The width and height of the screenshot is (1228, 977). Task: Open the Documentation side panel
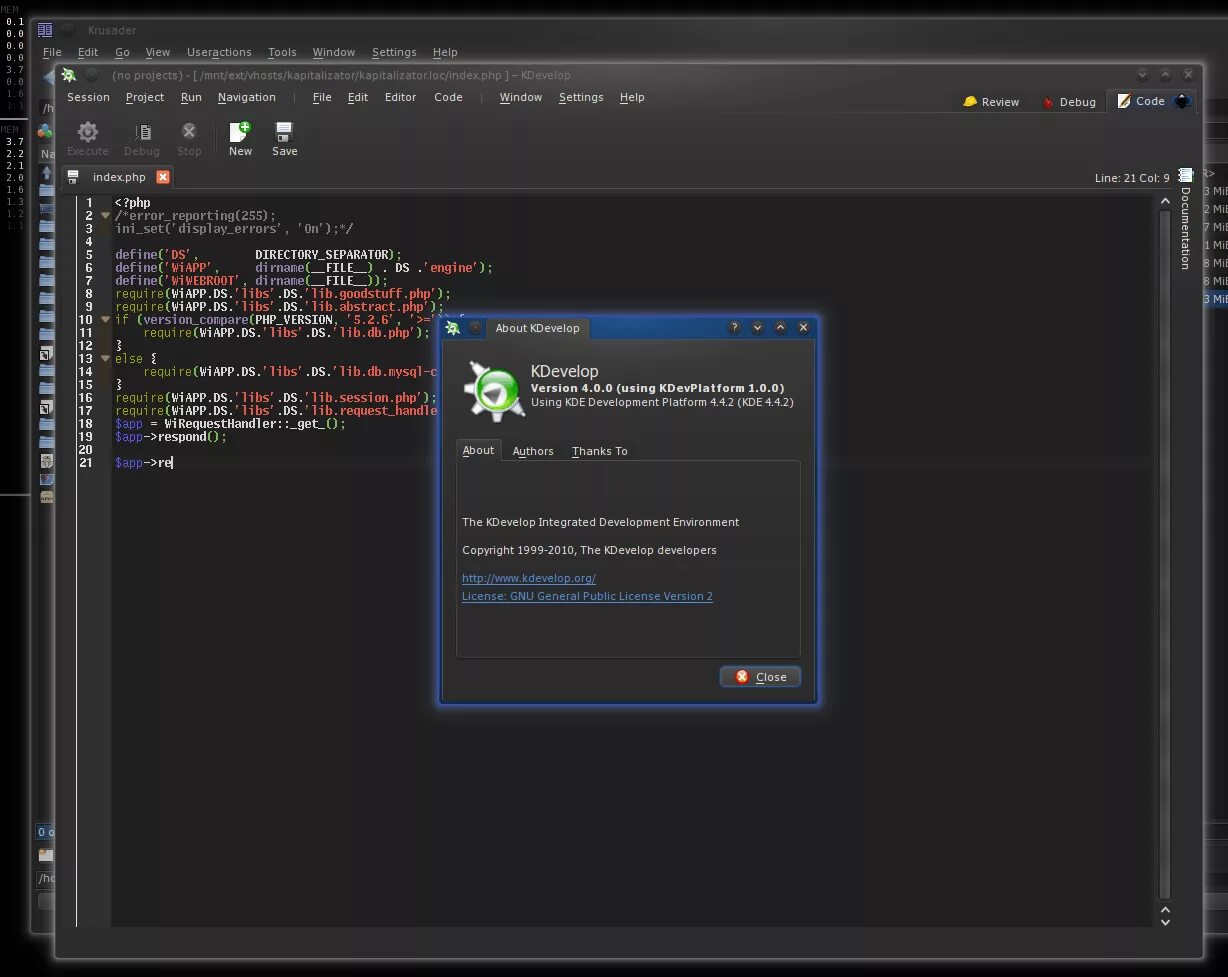(1186, 220)
